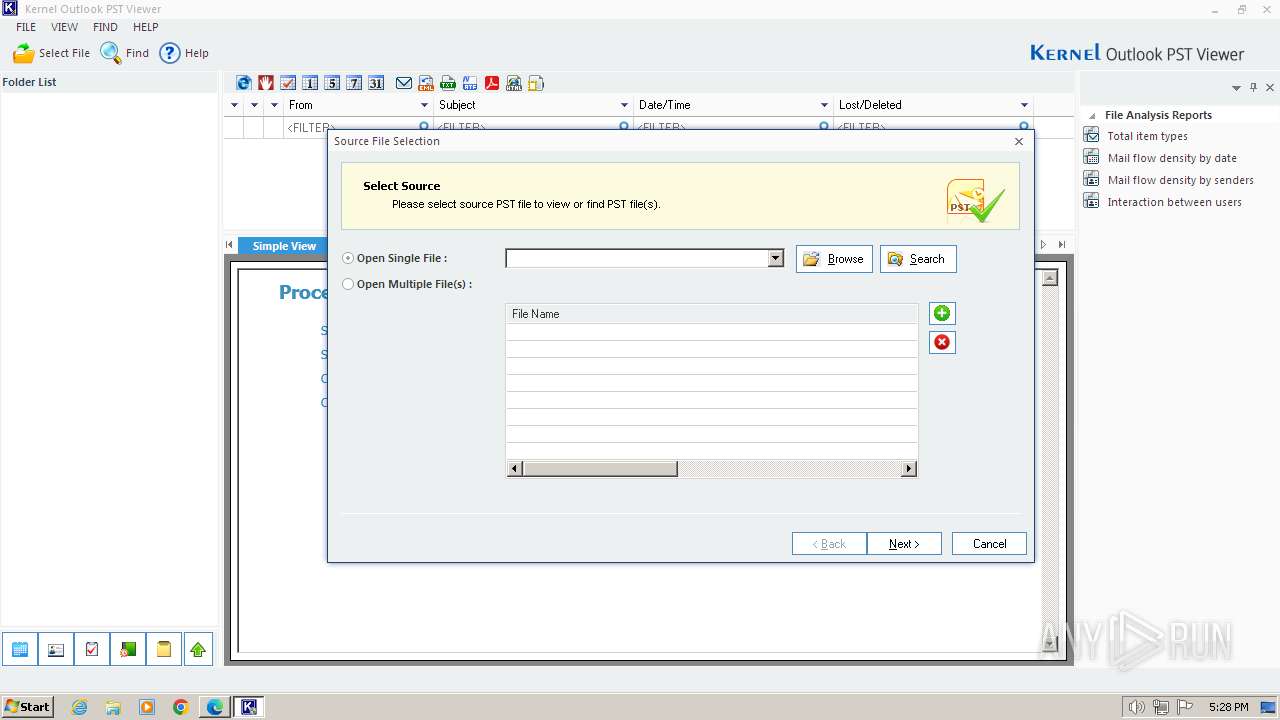
Task: Click the Find magnifier toolbar button
Action: pos(125,53)
